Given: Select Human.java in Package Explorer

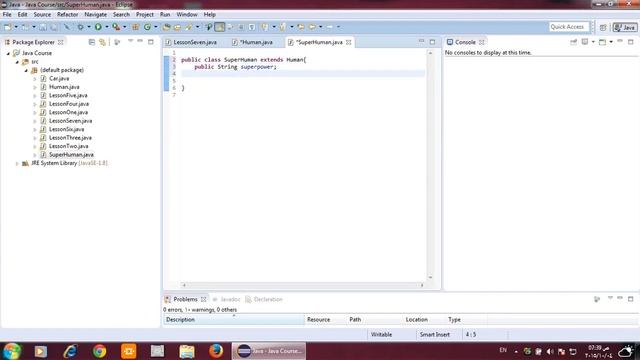Looking at the screenshot, I should point(64,87).
